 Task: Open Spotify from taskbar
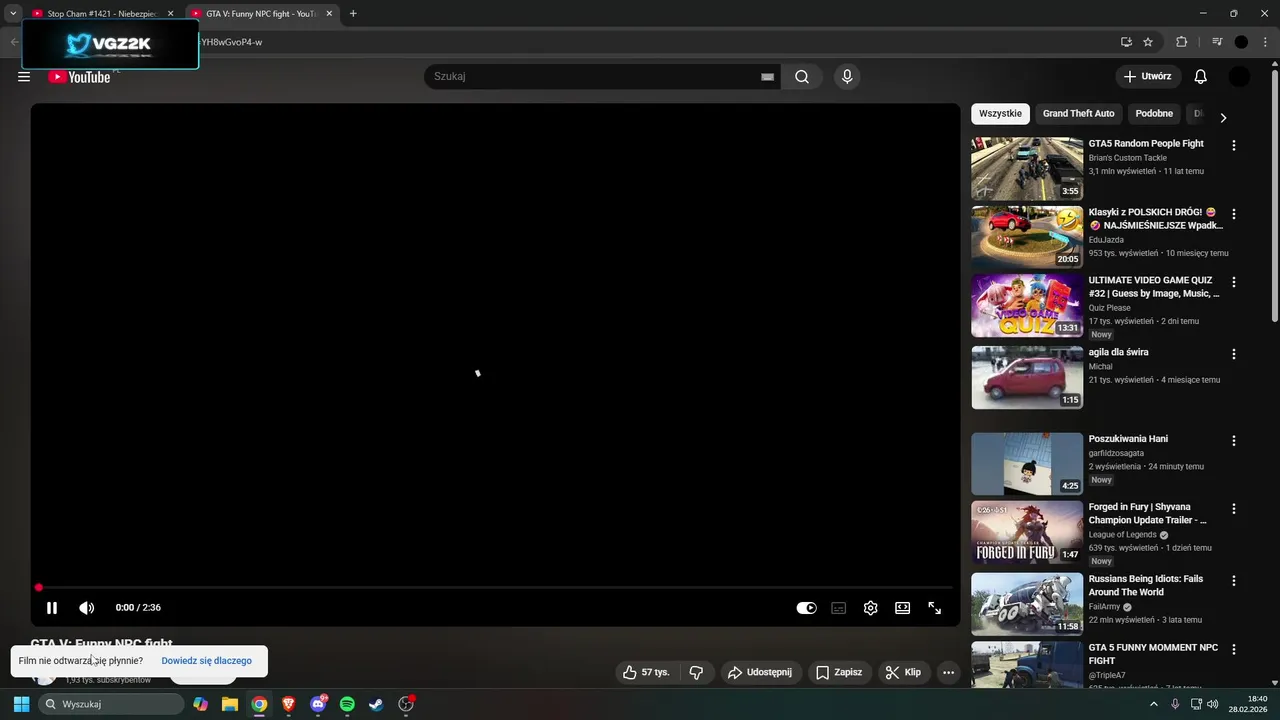point(347,704)
